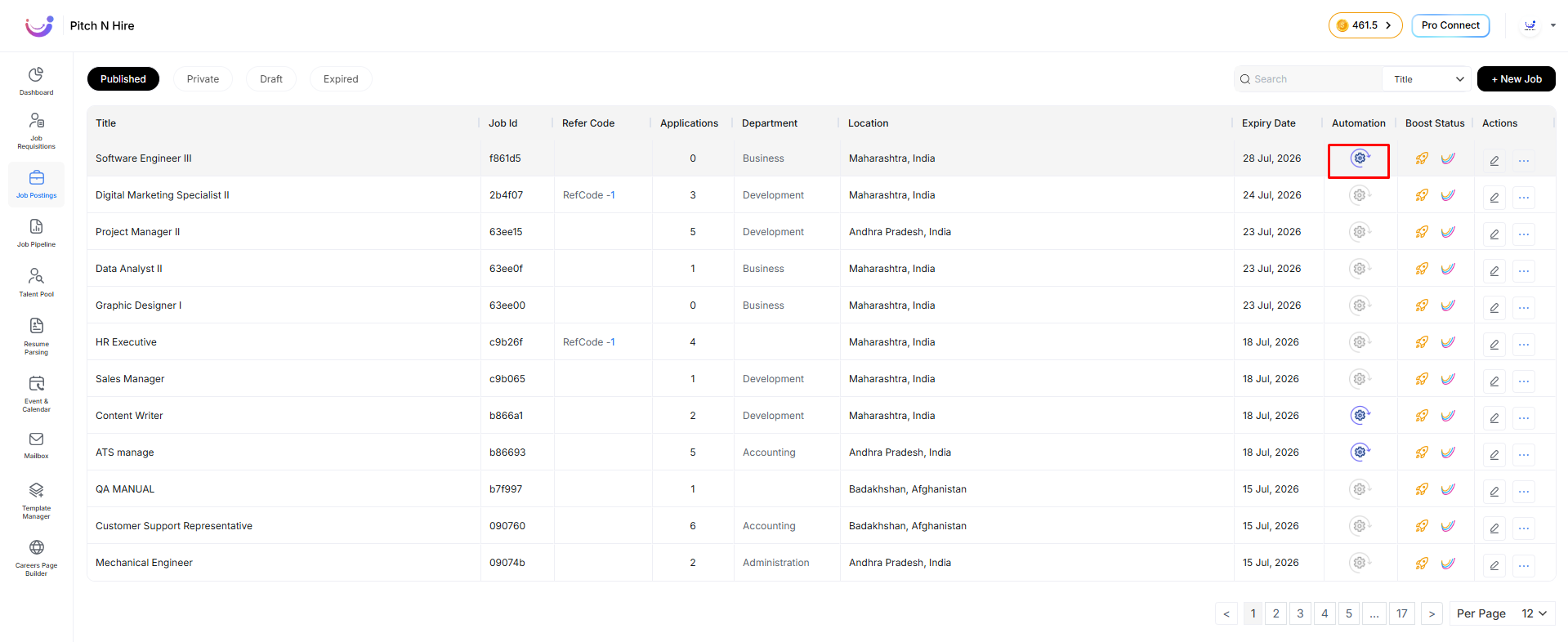
Task: Go to Job Pipeline in sidebar
Action: (x=36, y=233)
